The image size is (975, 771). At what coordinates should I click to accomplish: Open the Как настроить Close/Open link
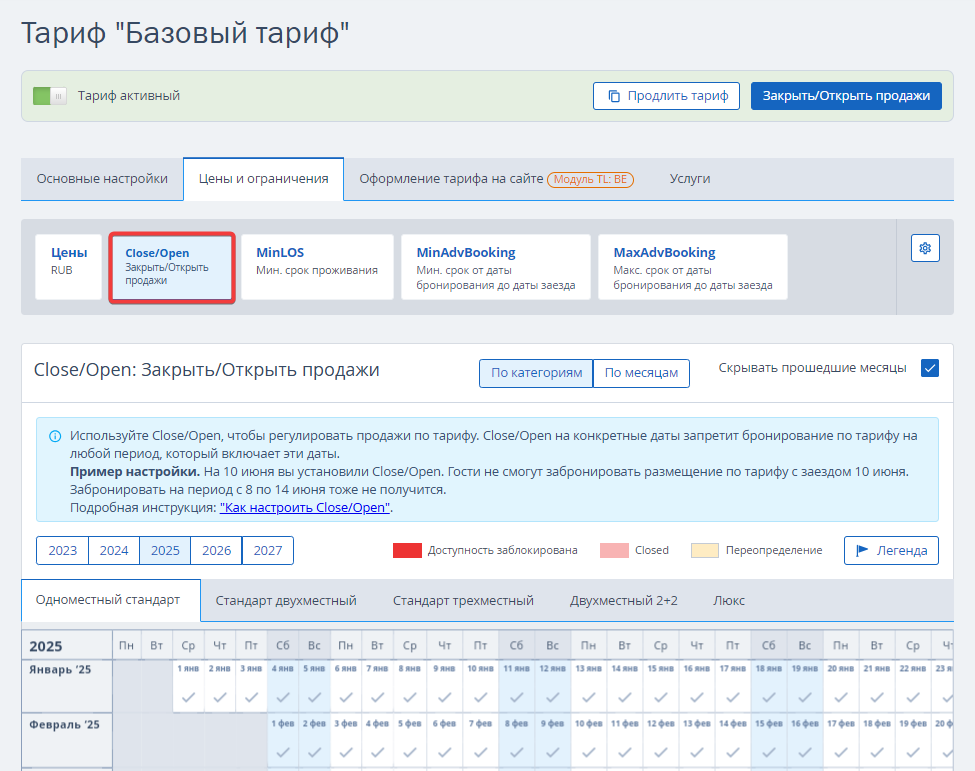[305, 508]
